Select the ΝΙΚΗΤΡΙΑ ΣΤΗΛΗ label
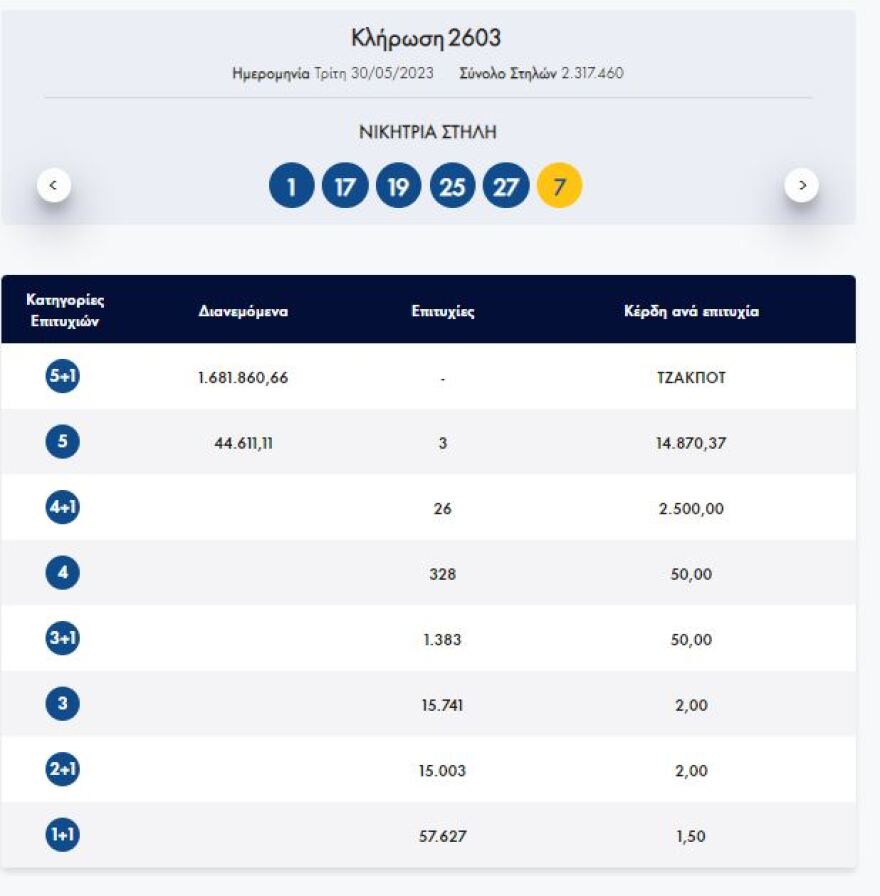The width and height of the screenshot is (880, 896). coord(428,130)
